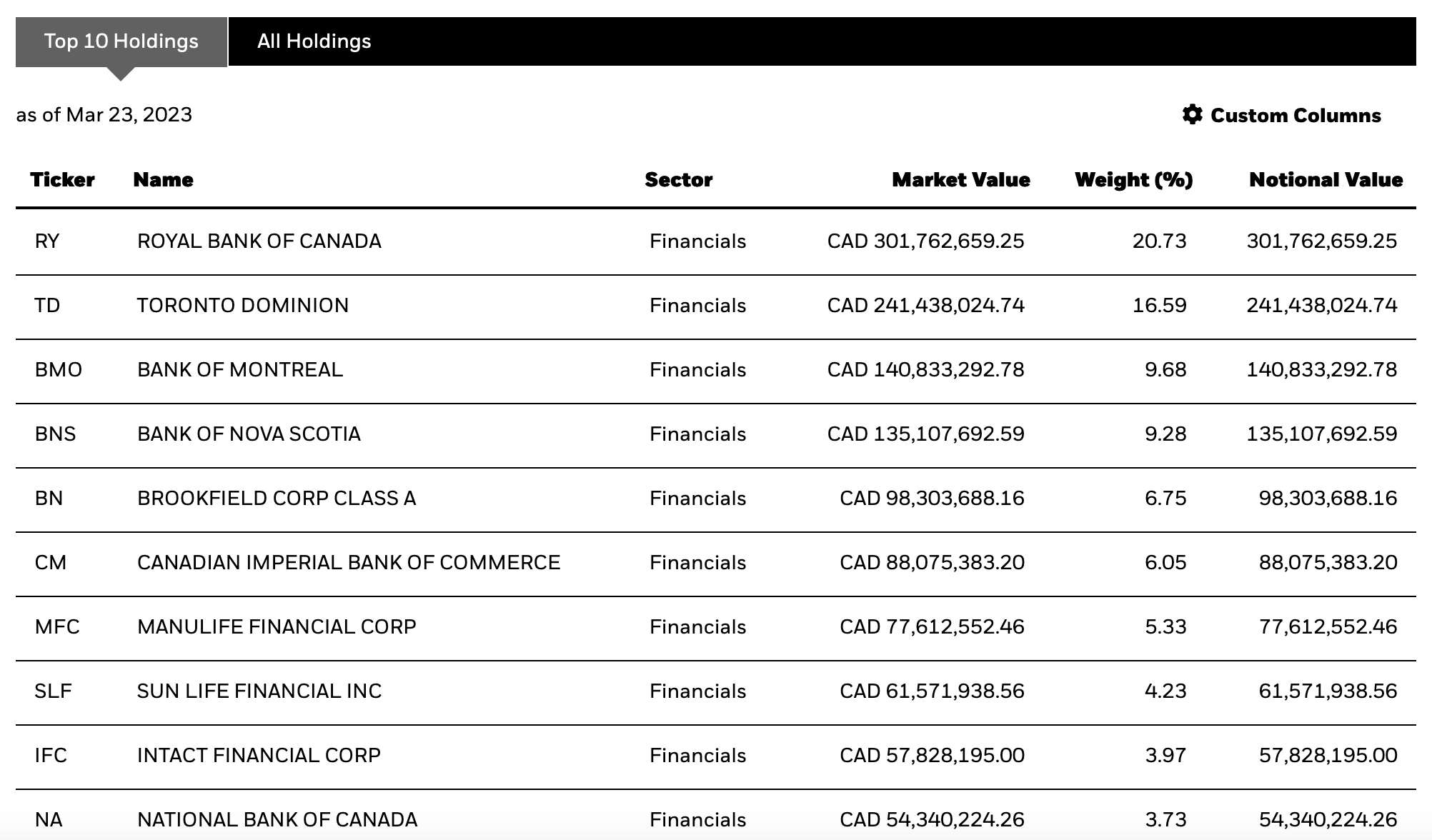Sort by Market Value column header

pos(960,179)
